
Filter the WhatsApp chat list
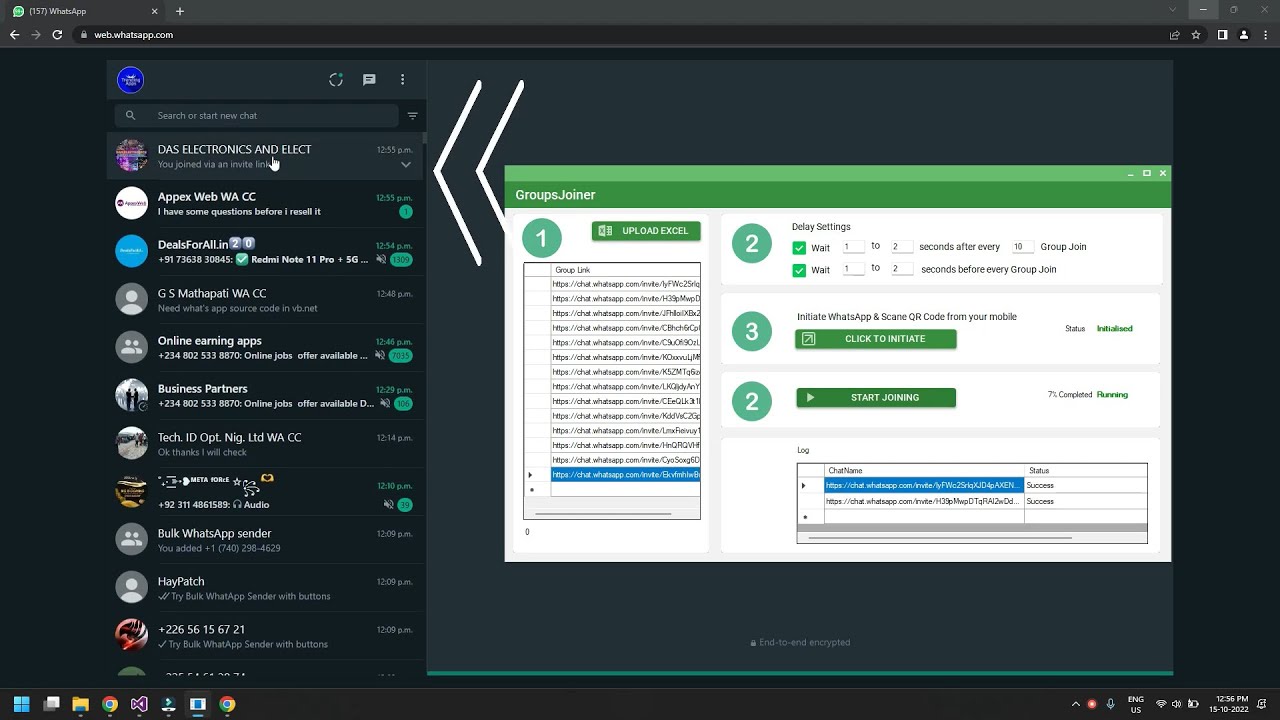click(413, 115)
